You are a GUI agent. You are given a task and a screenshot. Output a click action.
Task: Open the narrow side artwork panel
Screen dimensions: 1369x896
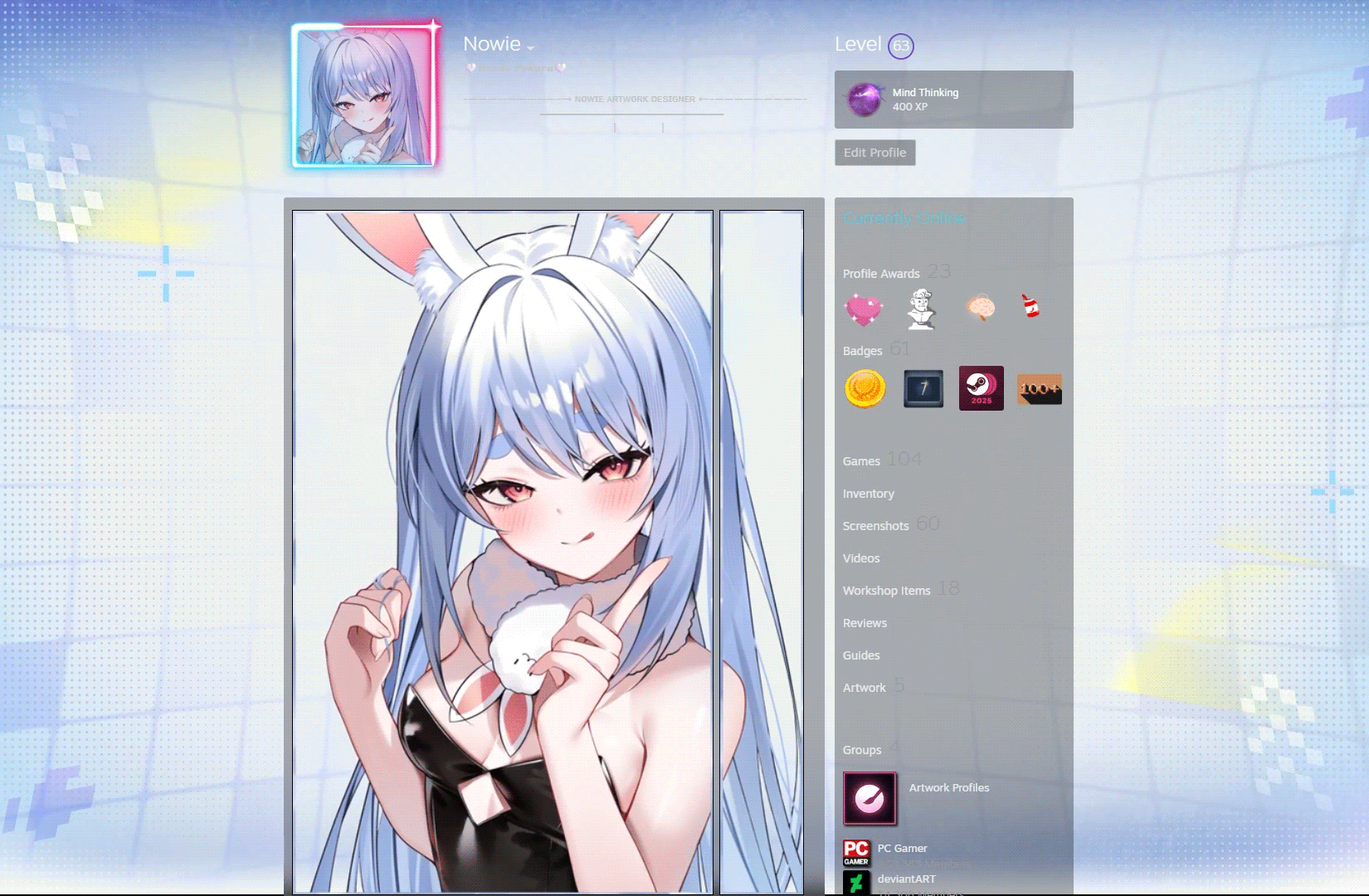point(762,553)
